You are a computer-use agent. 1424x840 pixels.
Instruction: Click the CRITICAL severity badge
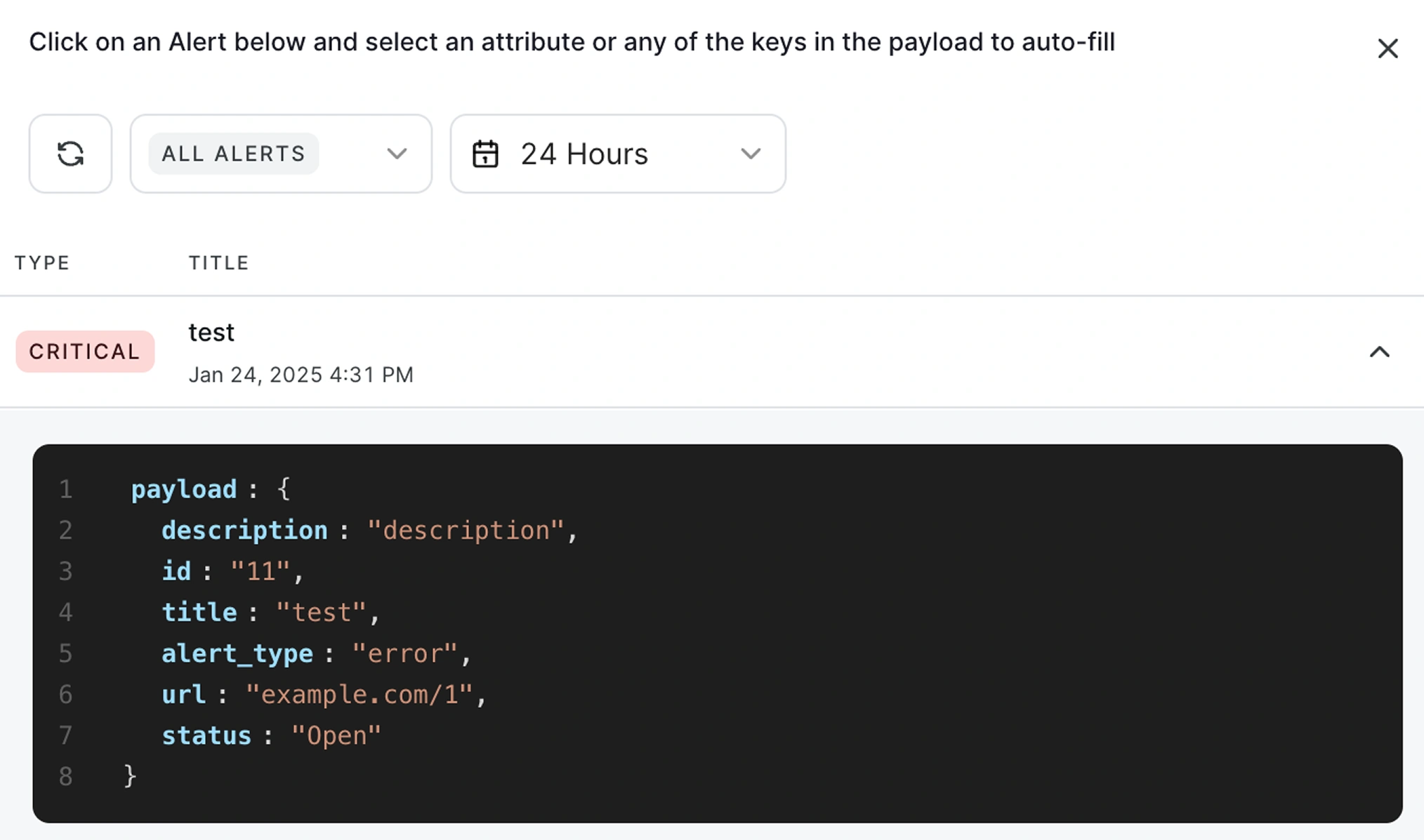click(x=85, y=352)
